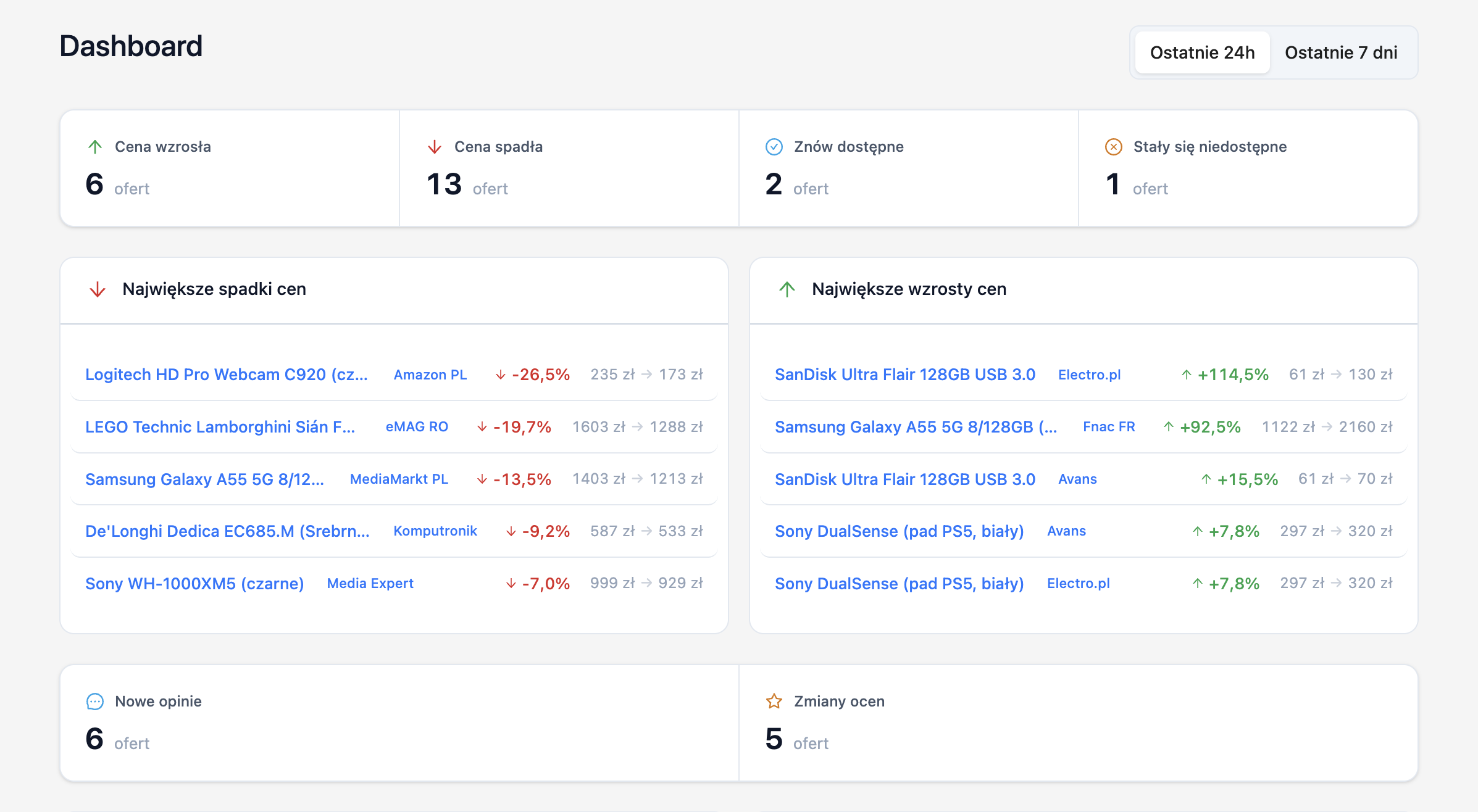Open Sony WH-1000XM5 (czarne) product link
The width and height of the screenshot is (1478, 812).
click(x=194, y=584)
